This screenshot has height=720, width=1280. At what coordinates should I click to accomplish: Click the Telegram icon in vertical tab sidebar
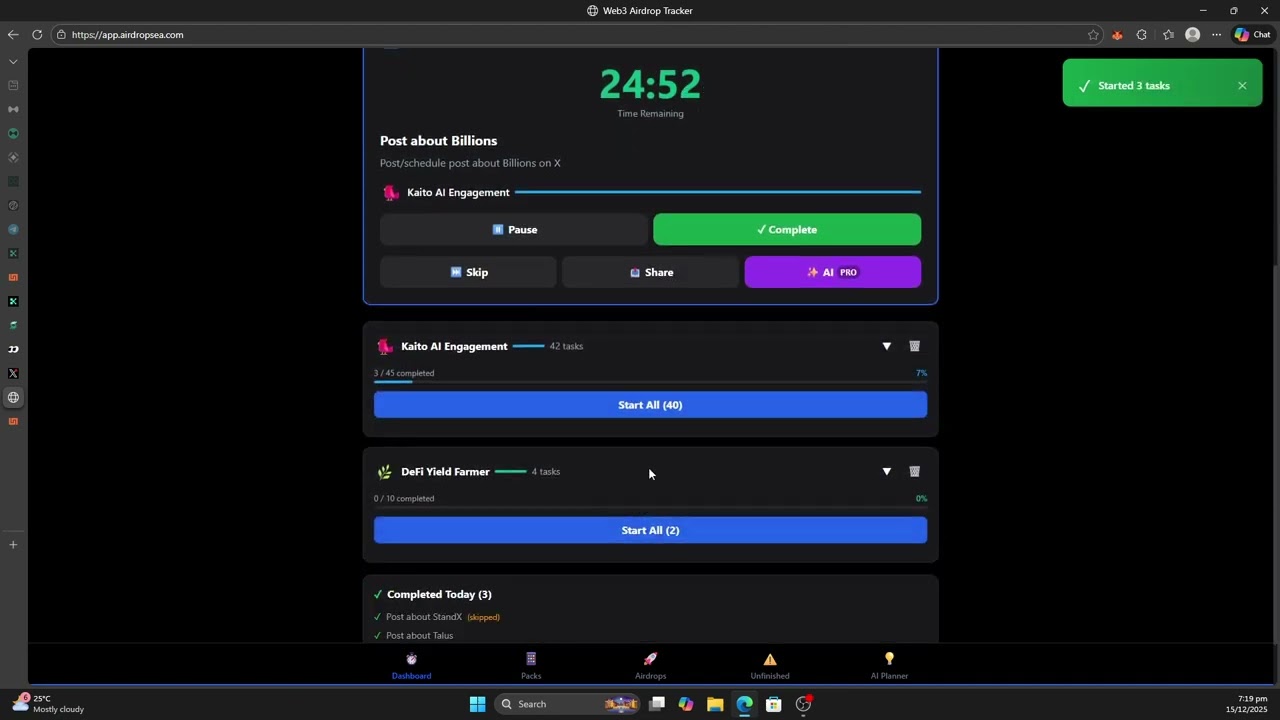tap(13, 229)
